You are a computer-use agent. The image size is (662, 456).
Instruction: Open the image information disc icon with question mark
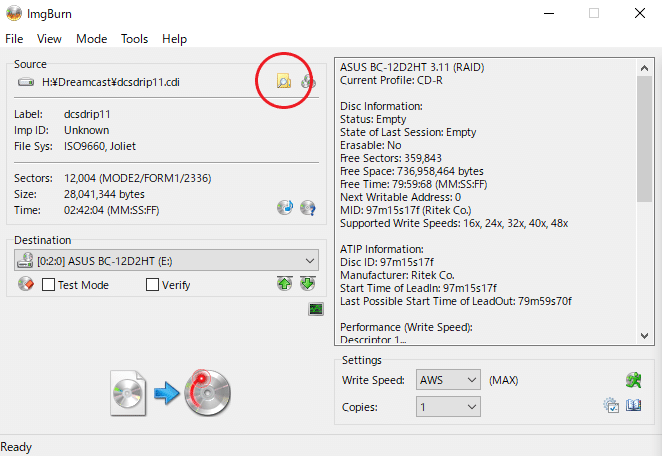(308, 208)
